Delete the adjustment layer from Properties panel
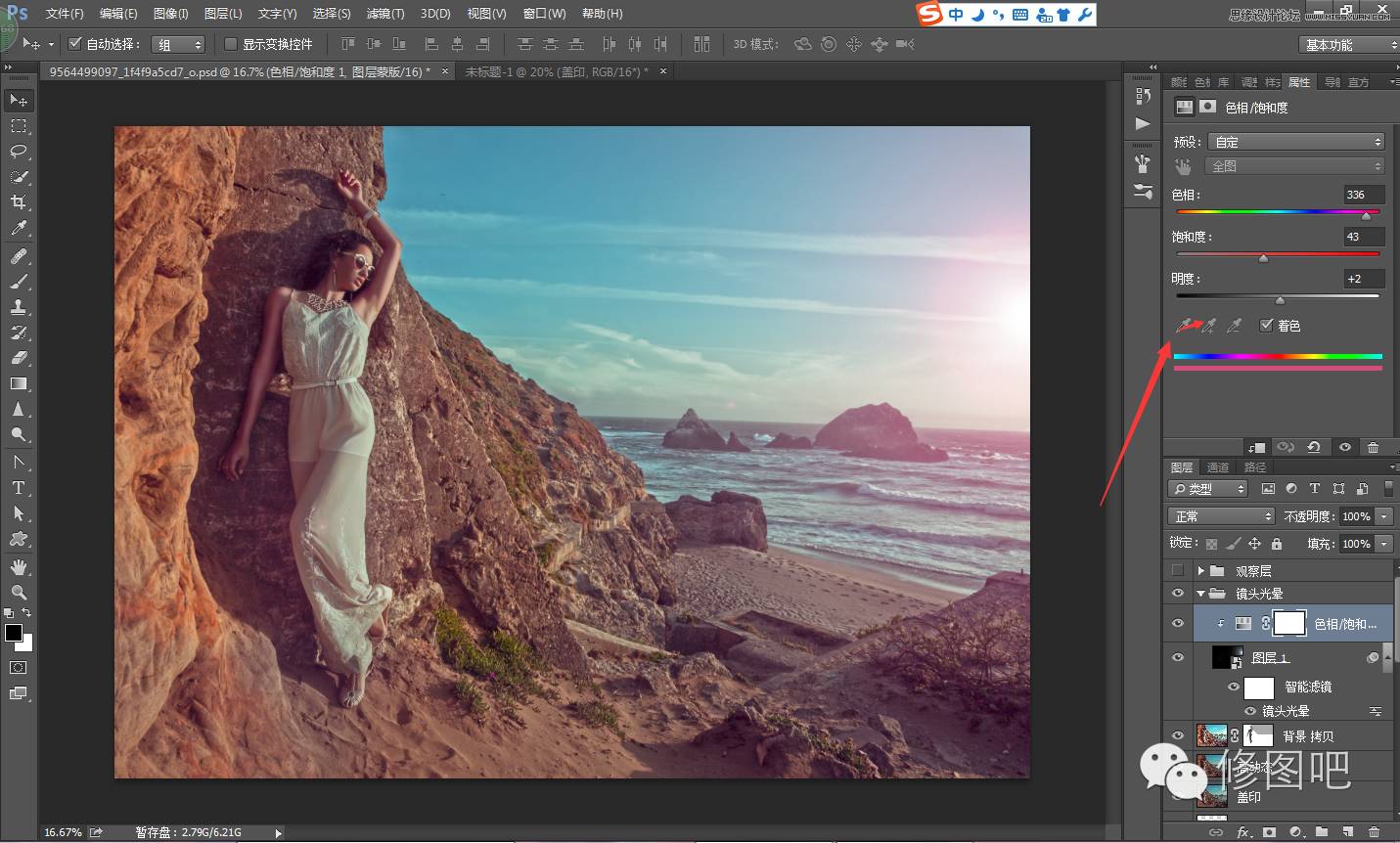Viewport: 1400px width, 843px height. (1373, 447)
